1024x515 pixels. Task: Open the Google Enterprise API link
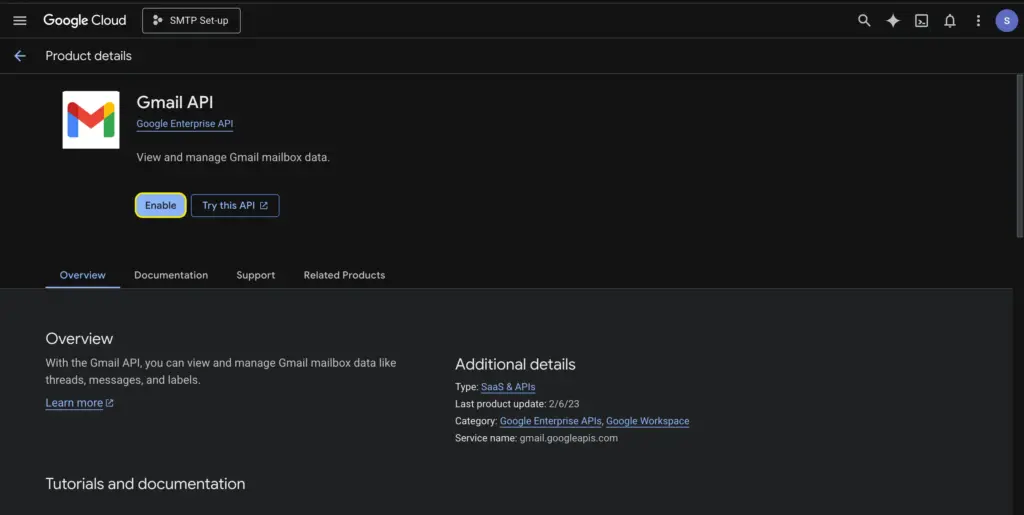click(x=185, y=124)
